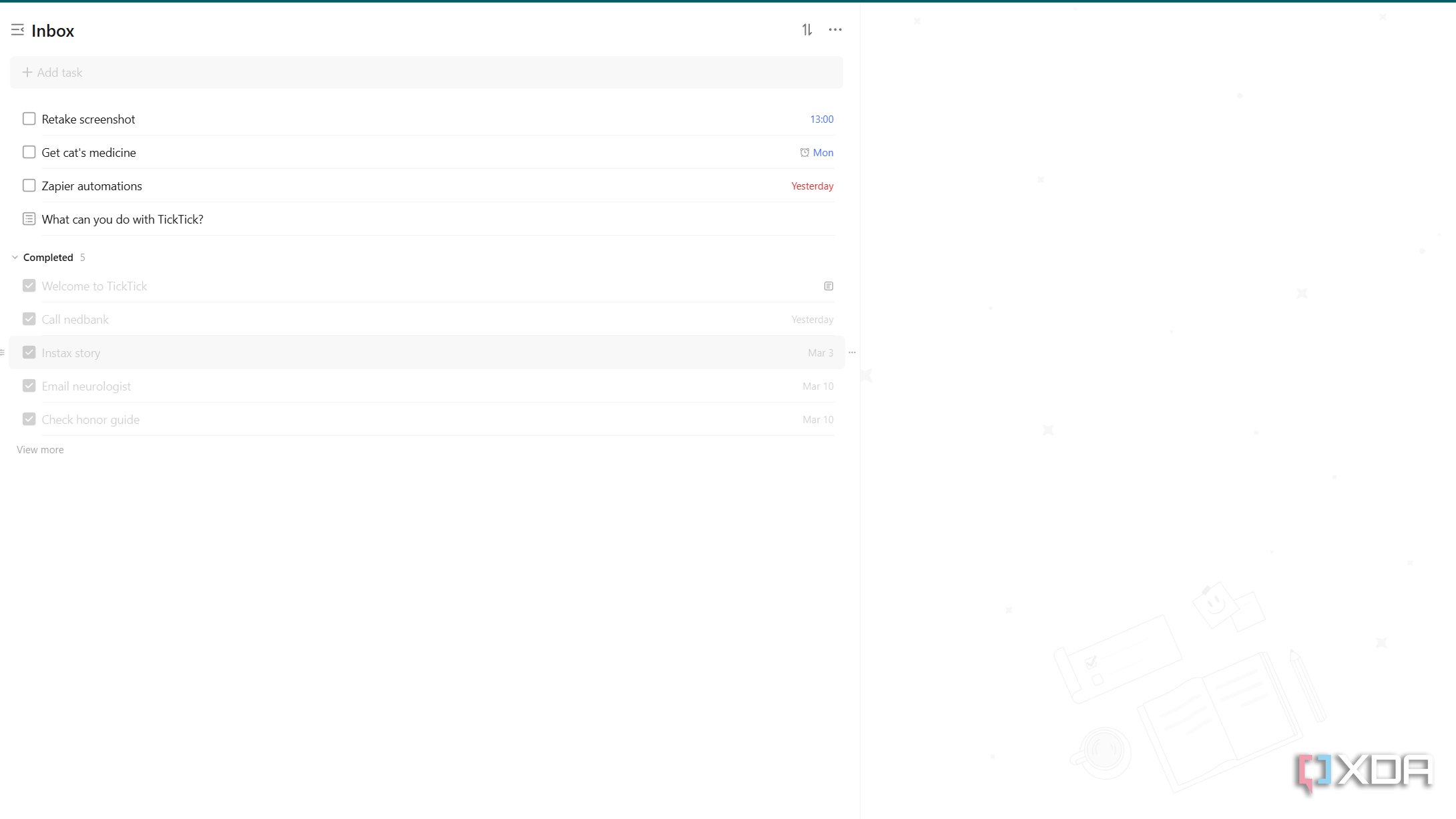Select the Instax story completed task
Screen dimensions: 1456x819
tap(71, 352)
